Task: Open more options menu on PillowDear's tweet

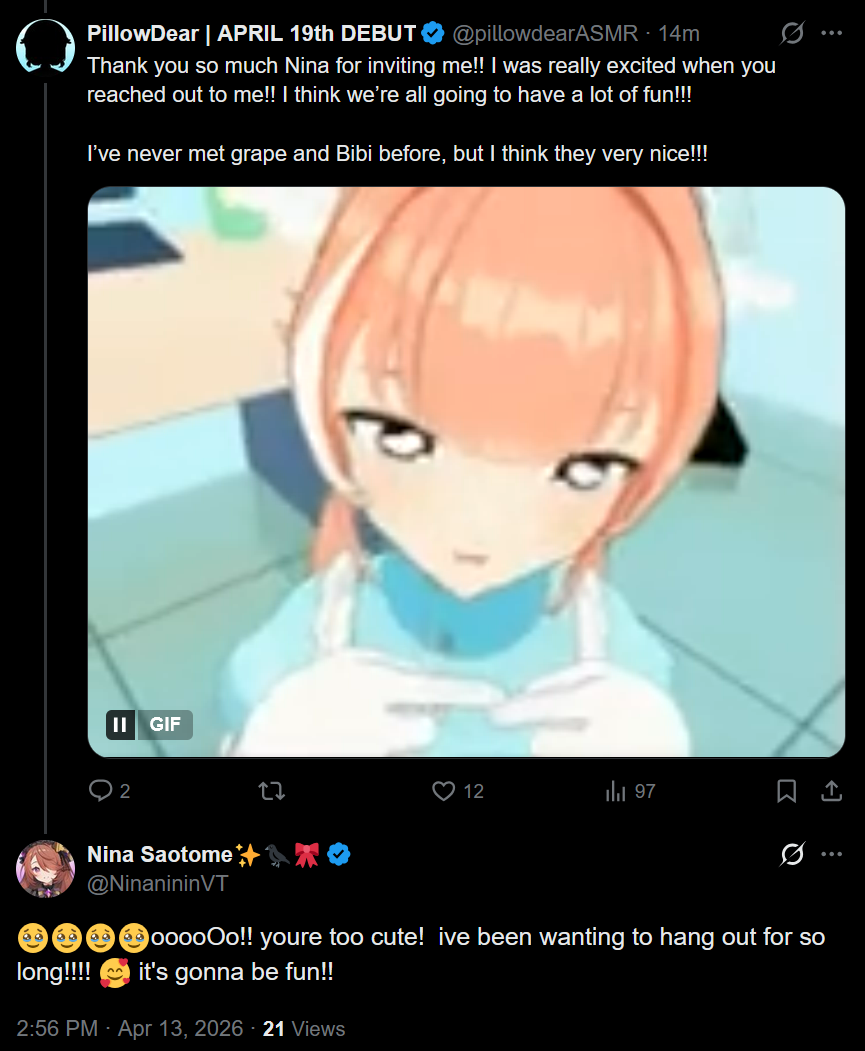Action: [831, 33]
